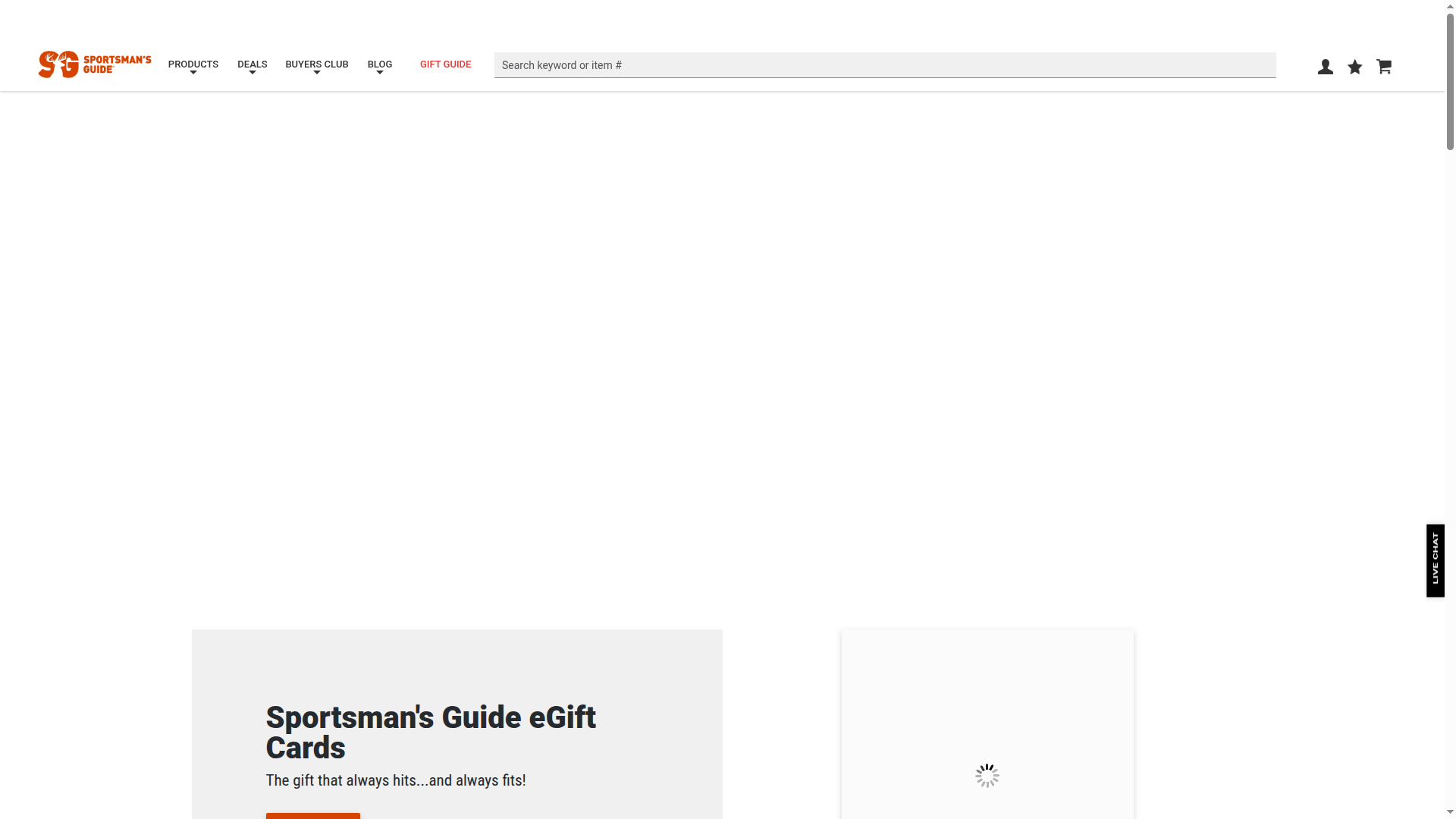Open the PRODUCTS menu
Image resolution: width=1456 pixels, height=819 pixels.
coord(193,64)
